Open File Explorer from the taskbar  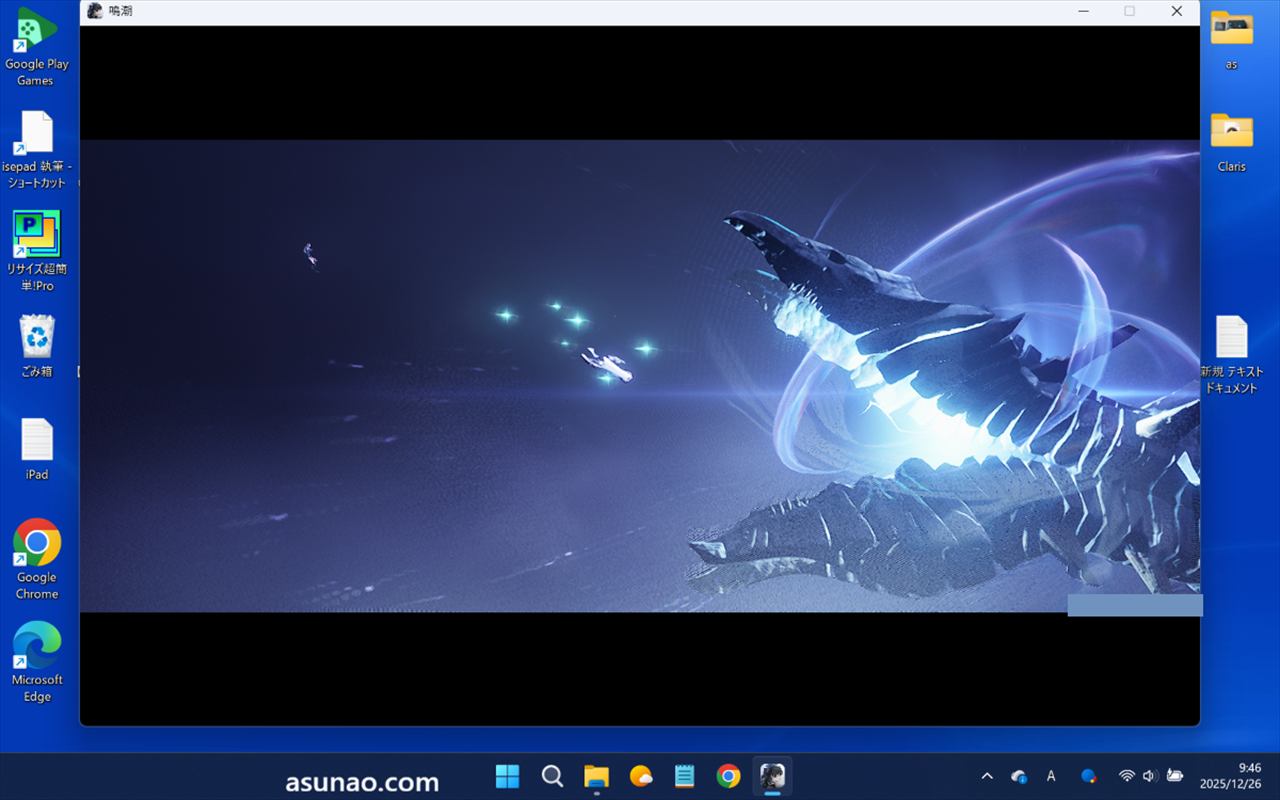point(596,776)
